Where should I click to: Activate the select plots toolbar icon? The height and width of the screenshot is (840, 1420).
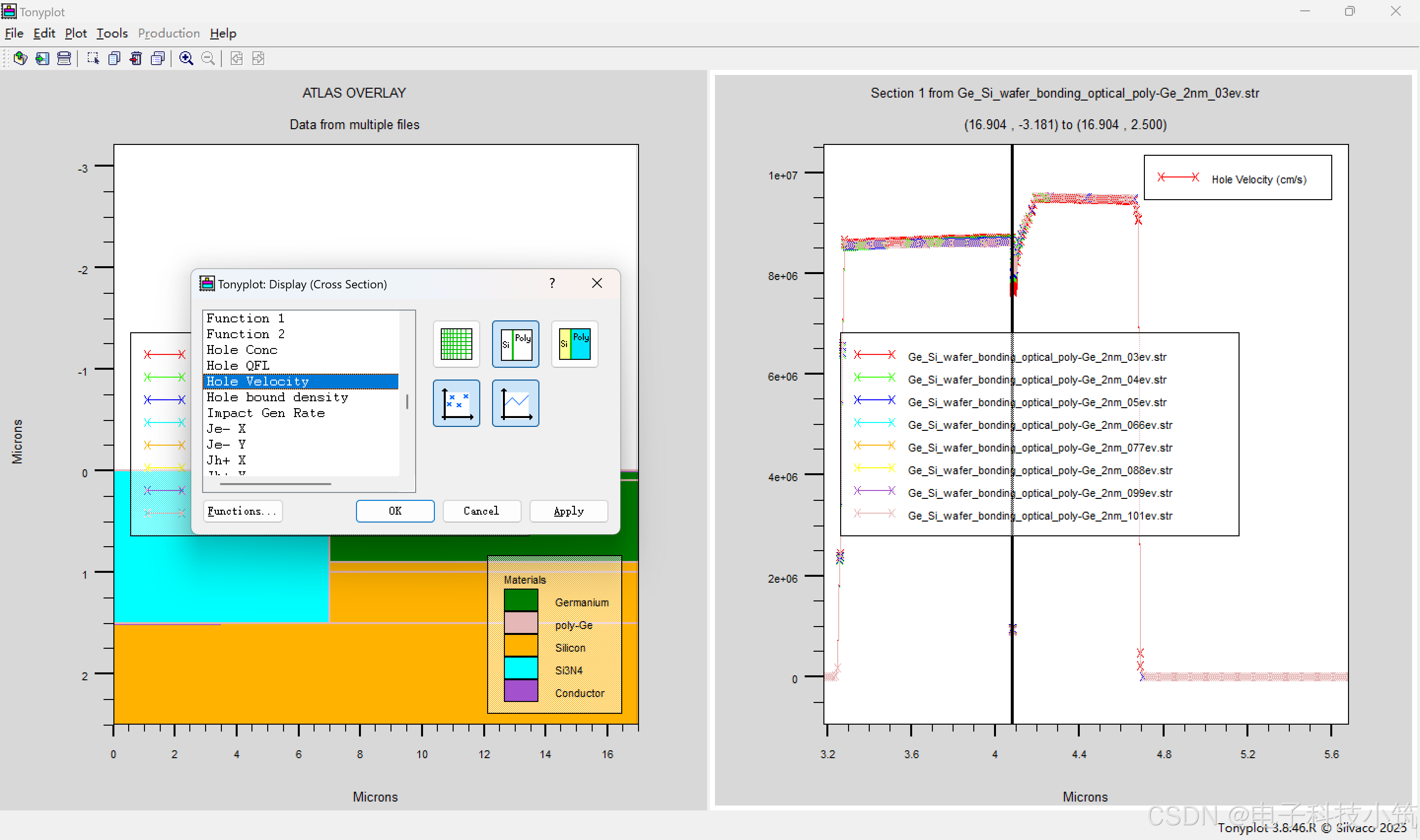click(x=93, y=58)
